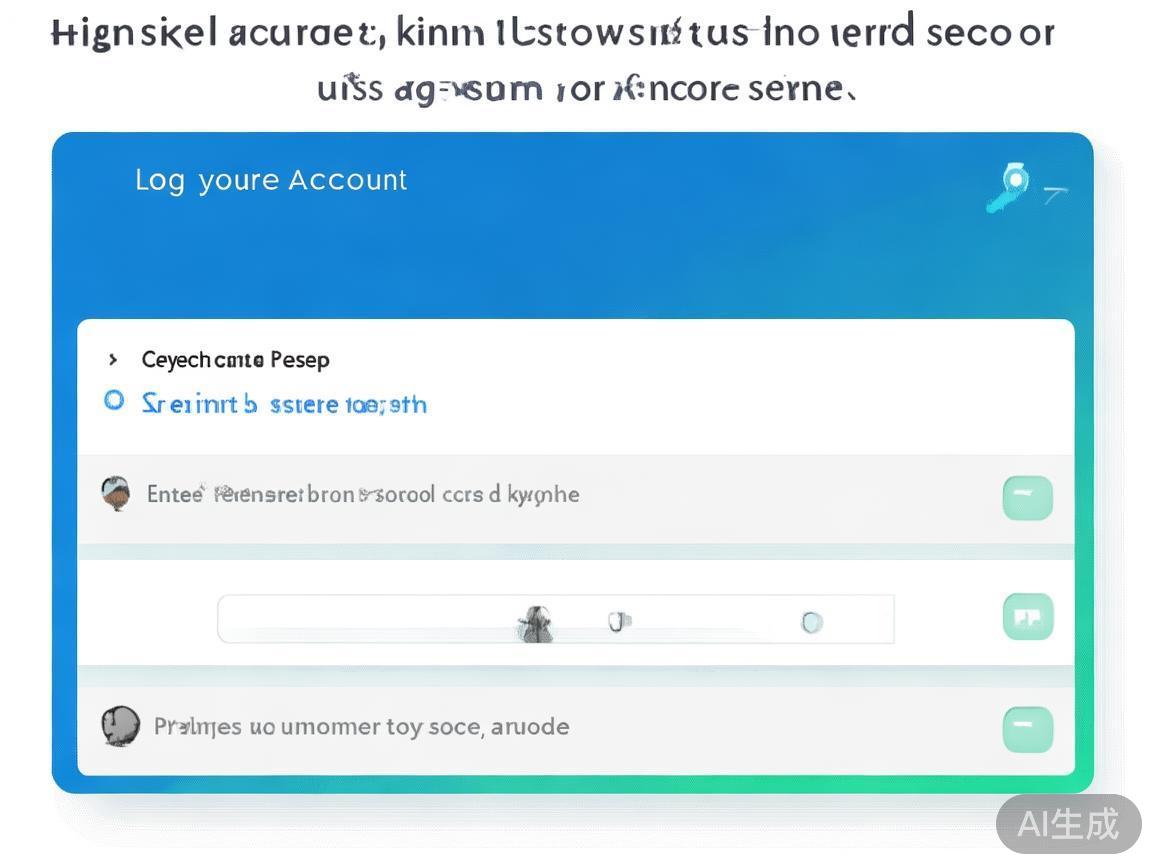Toggle the green minus button on the "Pralmjes" row
The width and height of the screenshot is (1152, 864).
tap(1027, 728)
